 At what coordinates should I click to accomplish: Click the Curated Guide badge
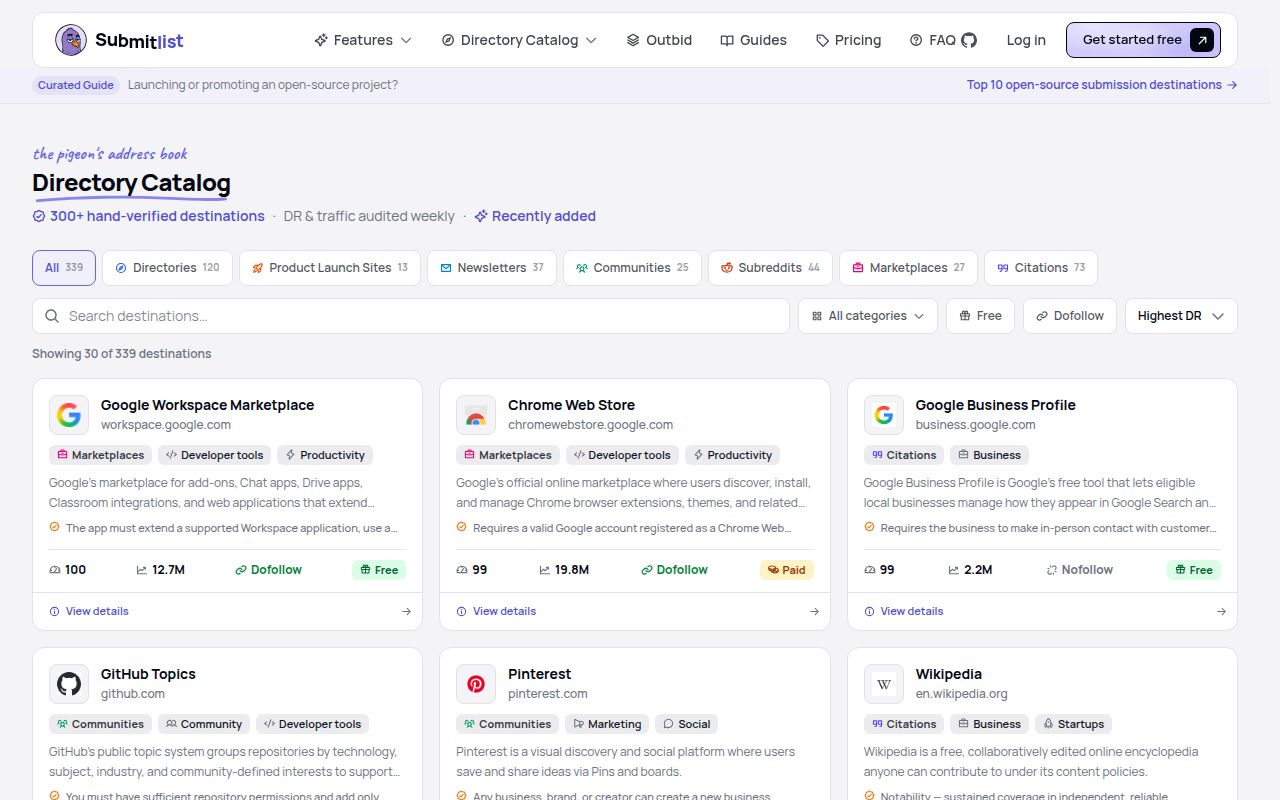click(x=76, y=85)
